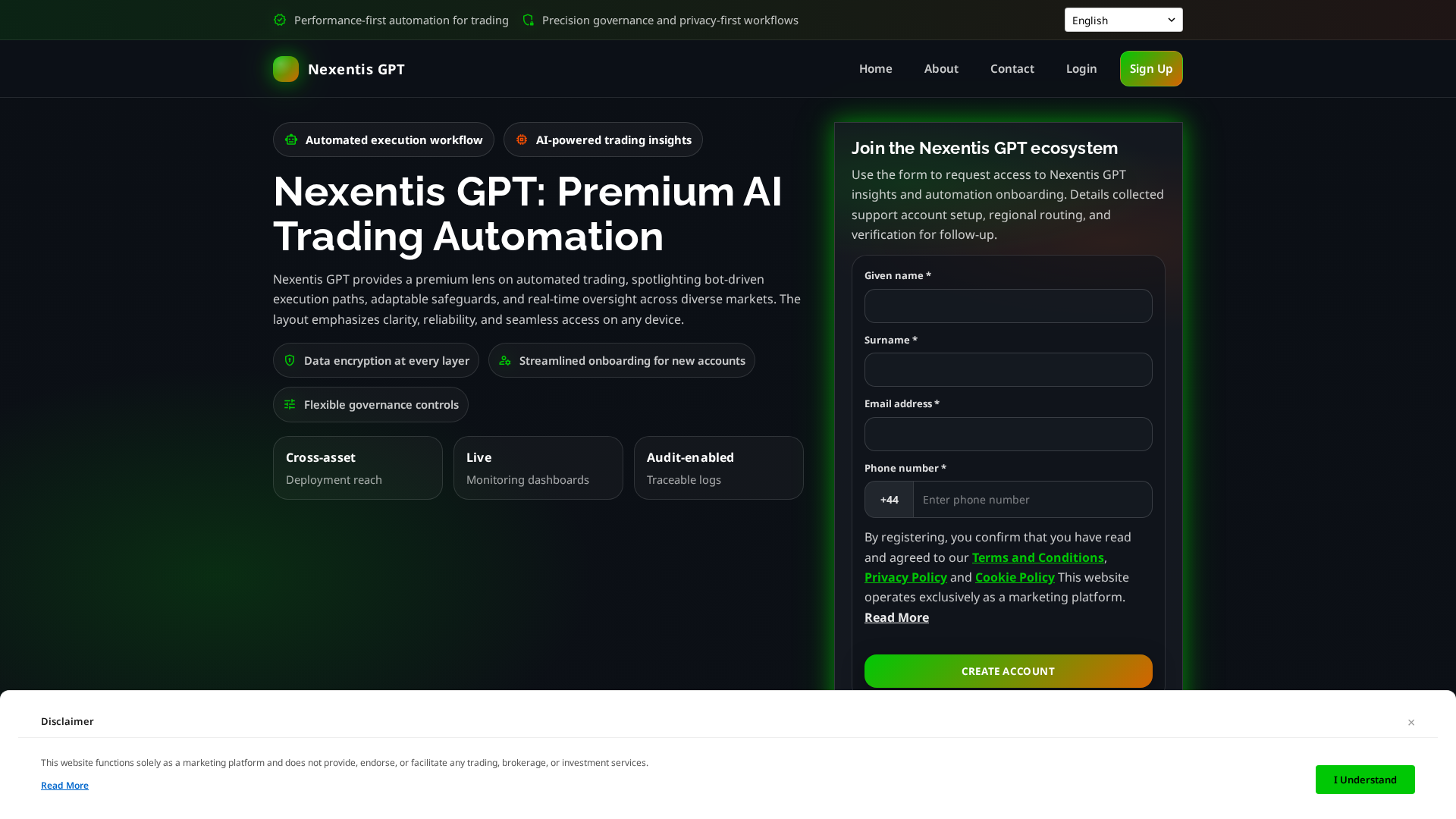1456x819 pixels.
Task: Select the Home navigation item
Action: pos(875,68)
